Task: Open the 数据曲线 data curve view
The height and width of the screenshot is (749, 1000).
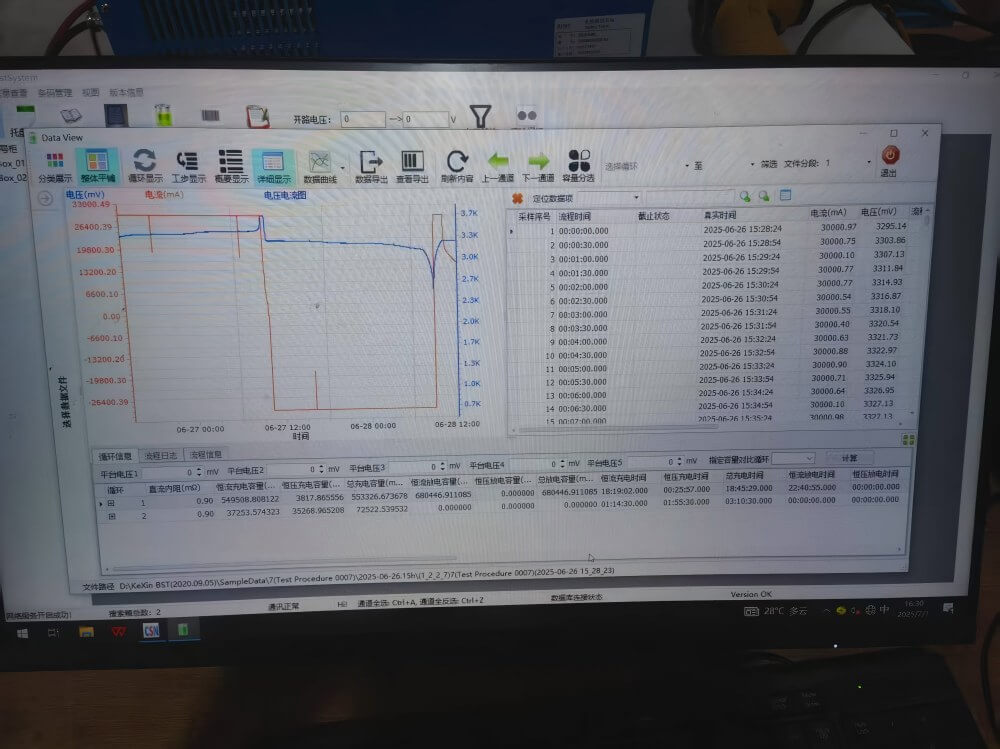Action: click(318, 165)
